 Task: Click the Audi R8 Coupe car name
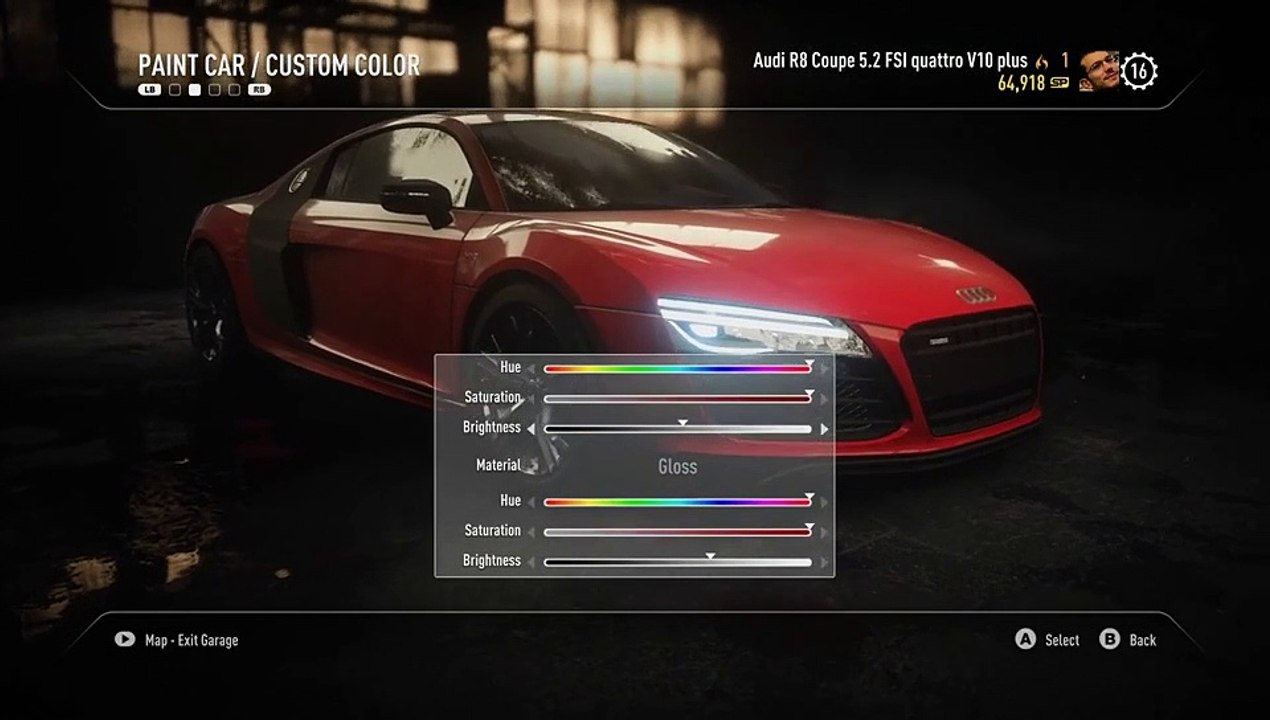[890, 61]
